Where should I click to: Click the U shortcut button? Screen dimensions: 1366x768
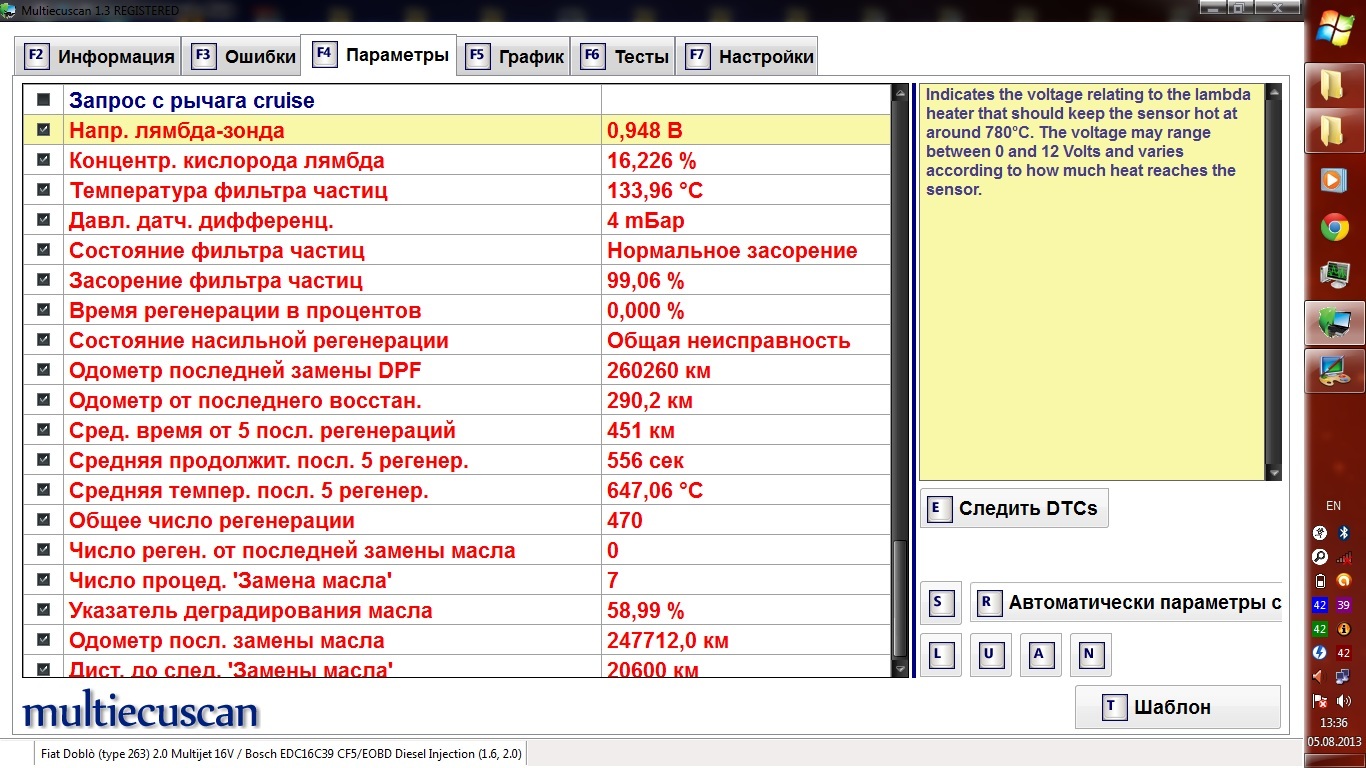tap(990, 655)
